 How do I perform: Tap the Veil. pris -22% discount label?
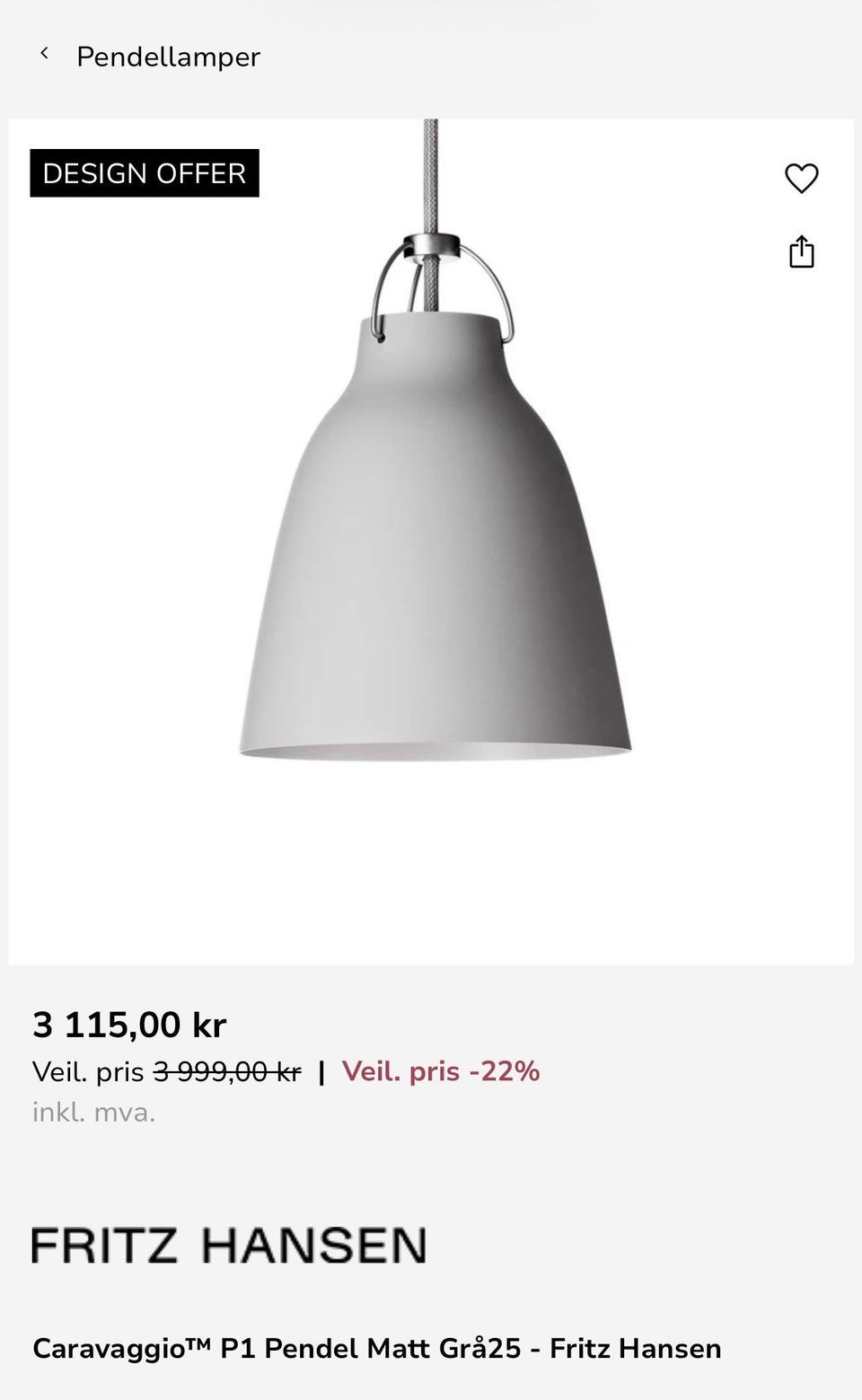pyautogui.click(x=441, y=1071)
